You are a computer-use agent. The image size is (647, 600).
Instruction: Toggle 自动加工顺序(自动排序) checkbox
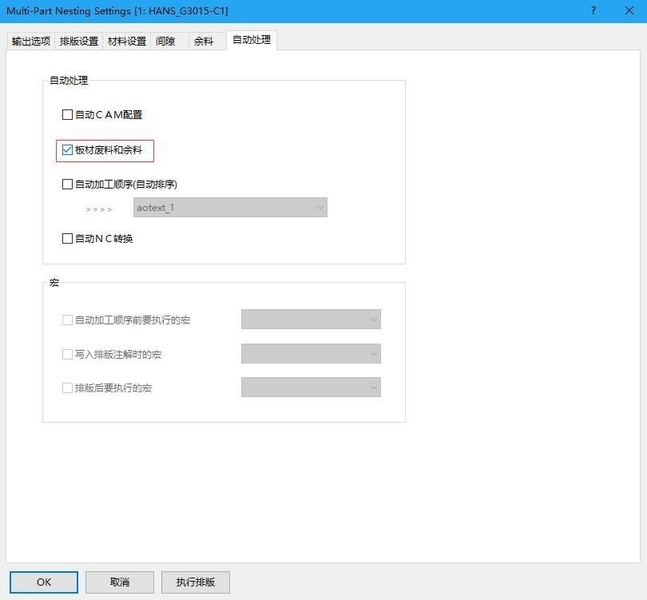[67, 184]
